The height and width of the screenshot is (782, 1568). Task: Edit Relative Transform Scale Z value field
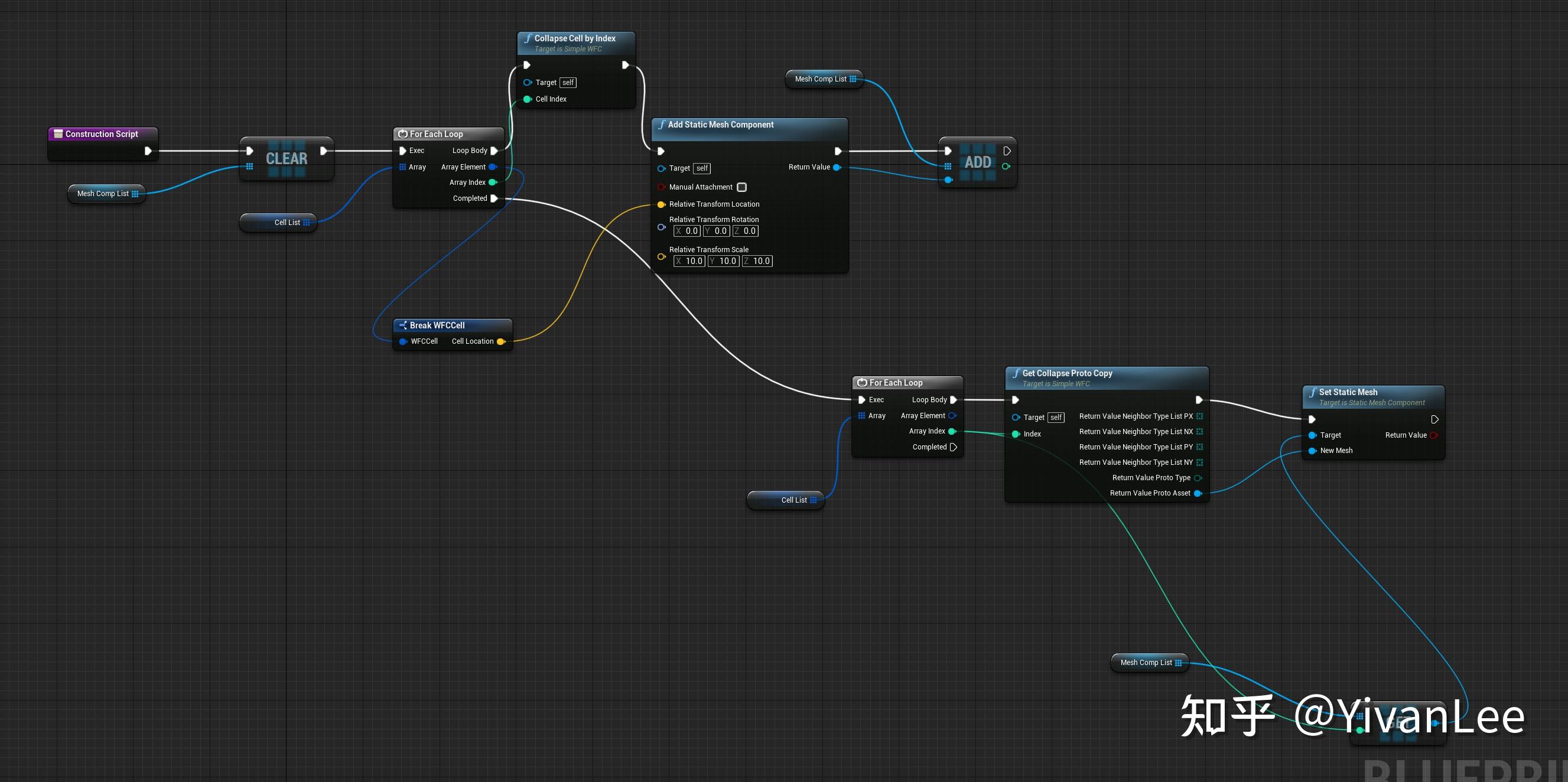click(759, 261)
